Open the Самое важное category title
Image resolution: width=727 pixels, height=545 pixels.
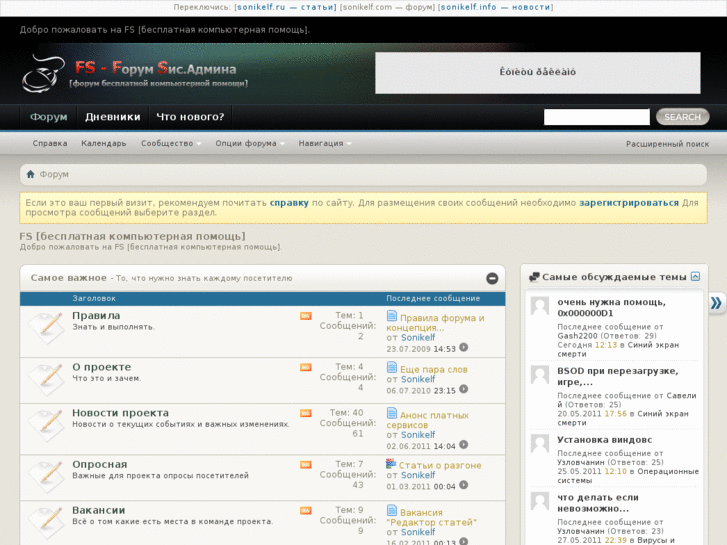pyautogui.click(x=69, y=278)
